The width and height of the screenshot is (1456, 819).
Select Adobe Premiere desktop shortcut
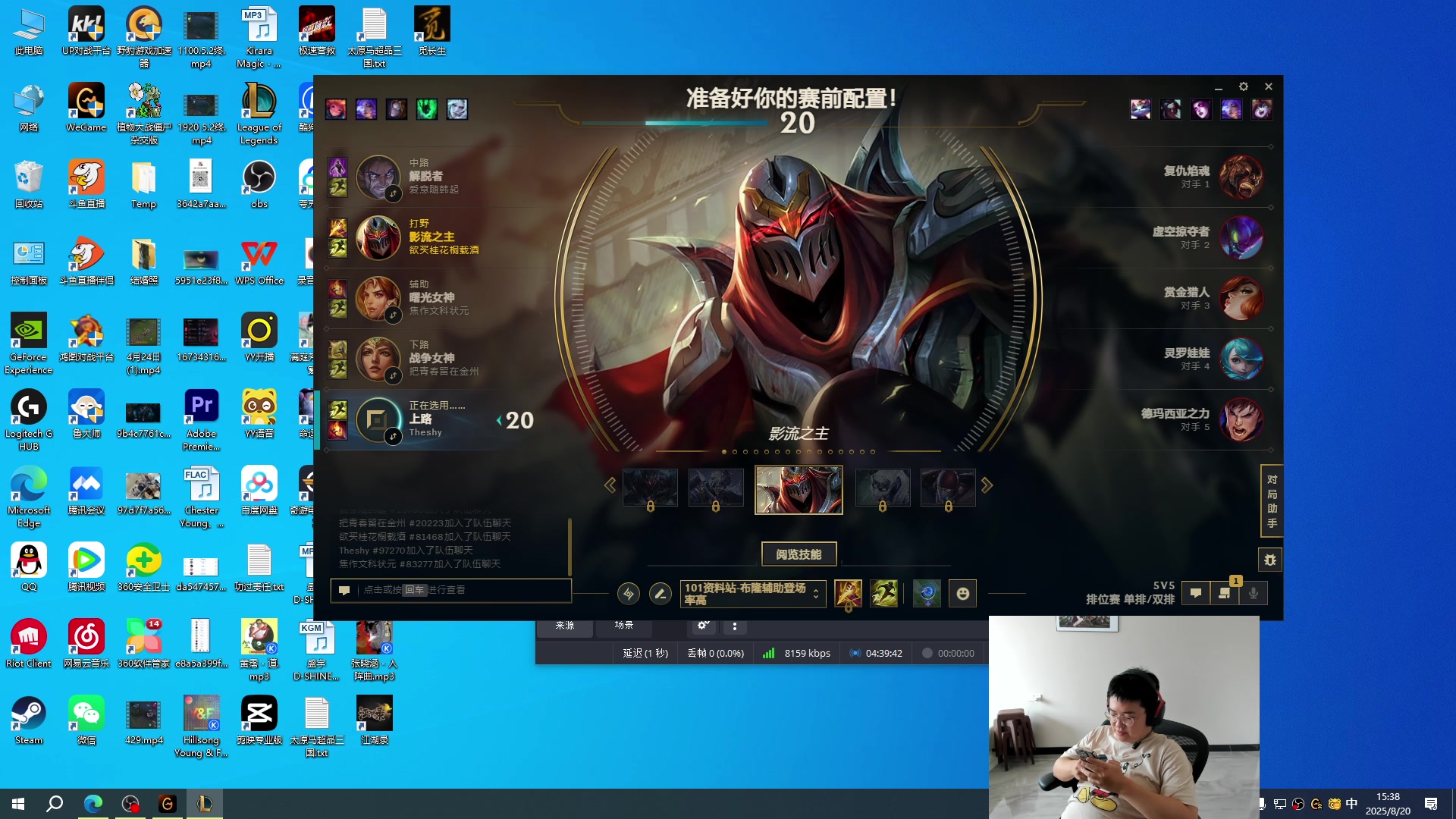[201, 421]
